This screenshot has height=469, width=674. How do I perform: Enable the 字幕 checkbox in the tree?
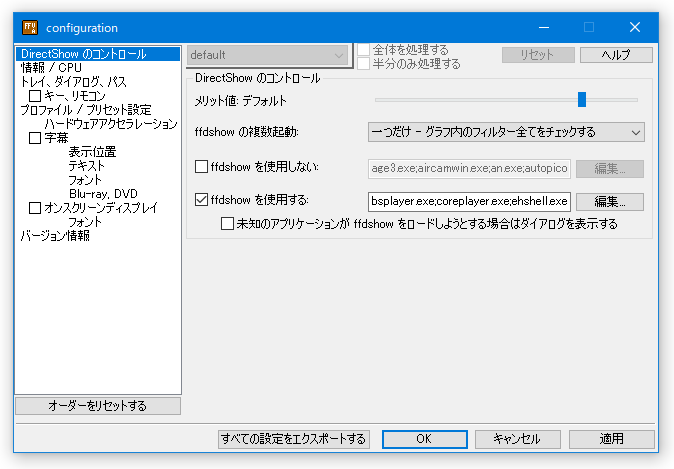click(x=35, y=138)
